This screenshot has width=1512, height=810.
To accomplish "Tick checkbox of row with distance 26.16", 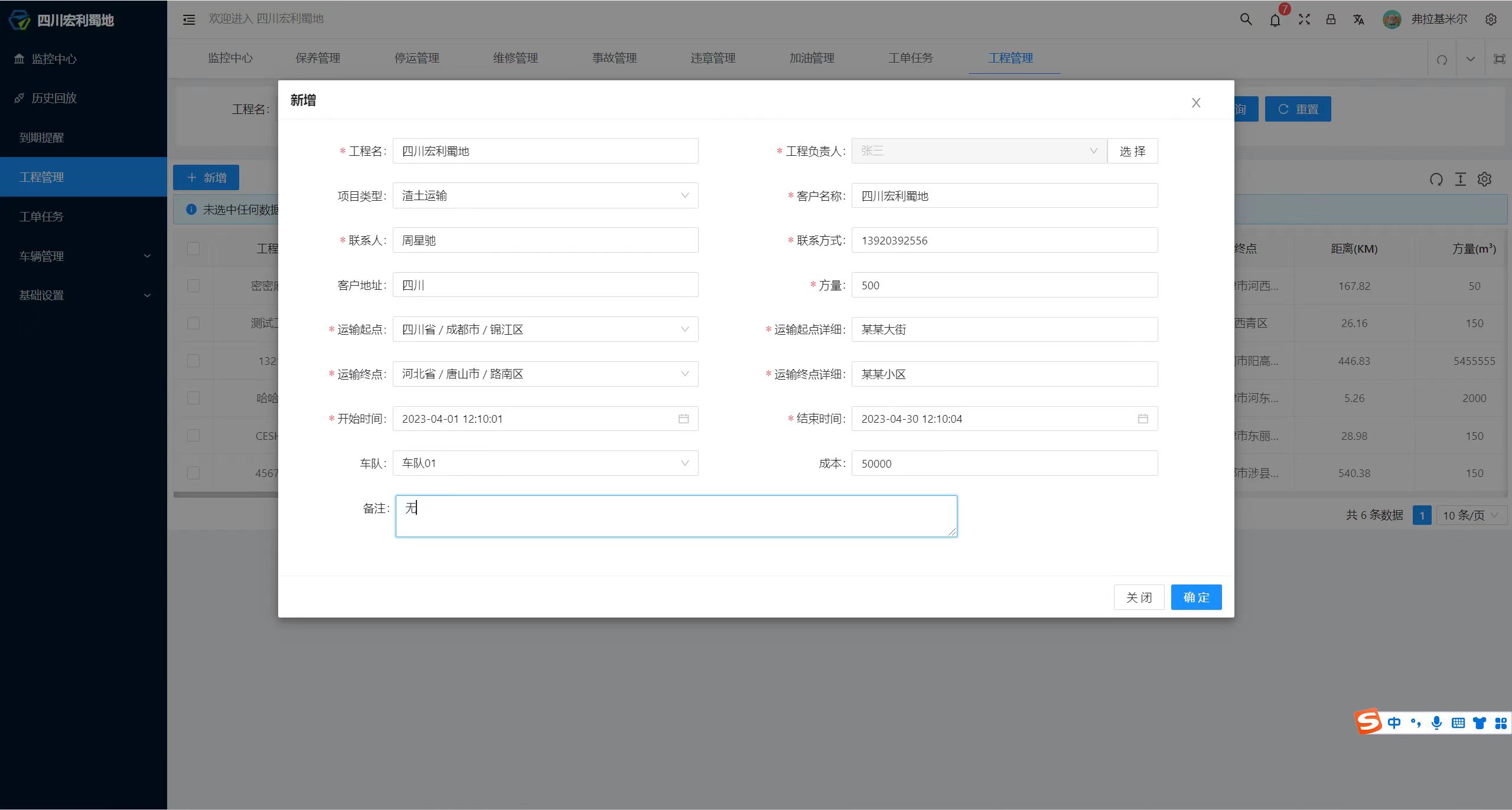I will tap(193, 323).
